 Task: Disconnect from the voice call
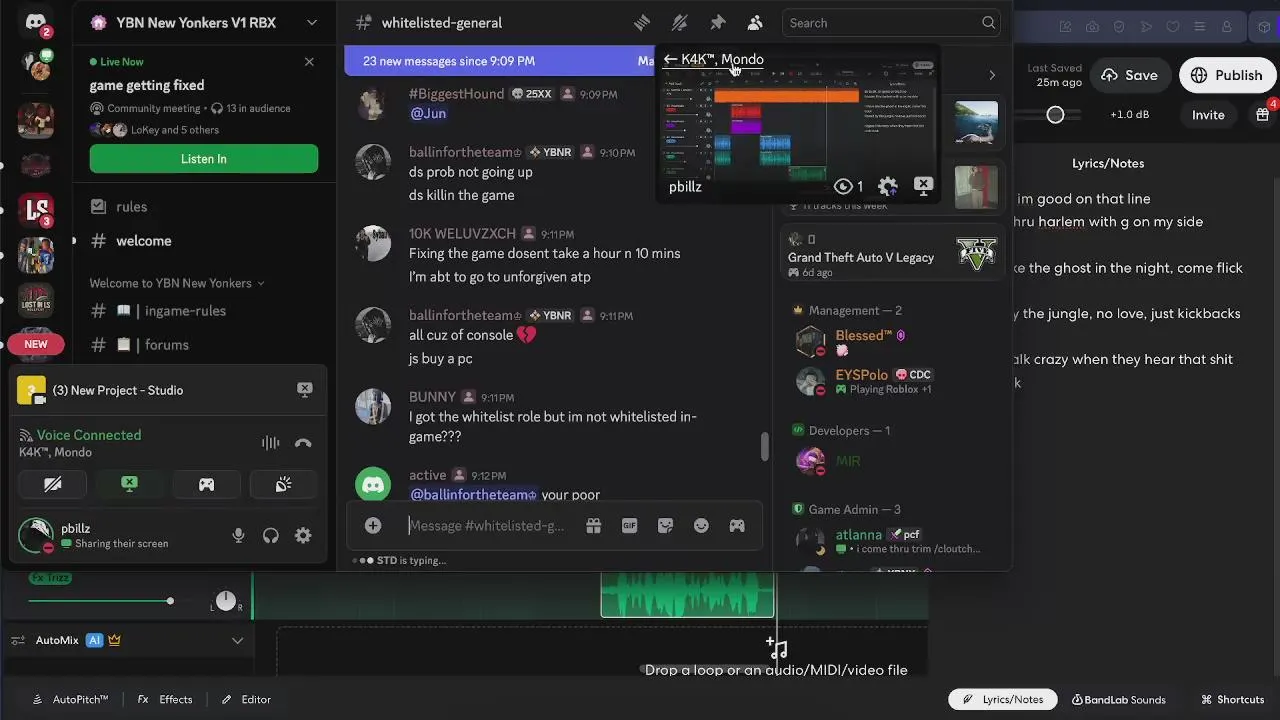tap(304, 443)
